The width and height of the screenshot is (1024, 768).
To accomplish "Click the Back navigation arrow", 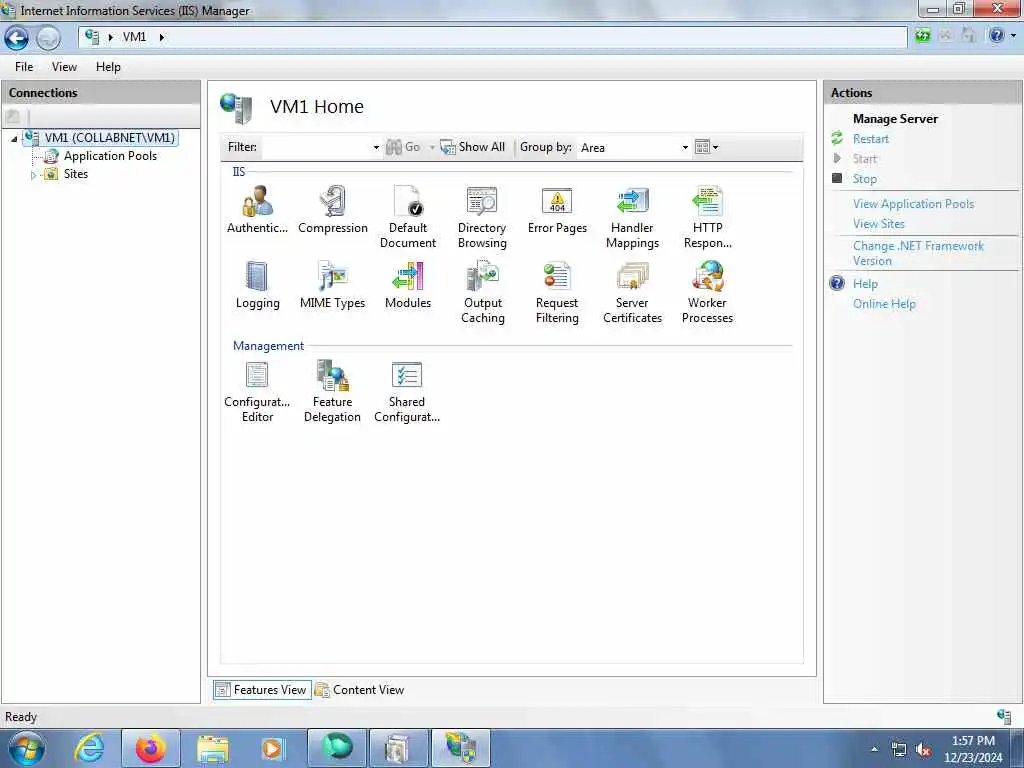I will [x=16, y=38].
